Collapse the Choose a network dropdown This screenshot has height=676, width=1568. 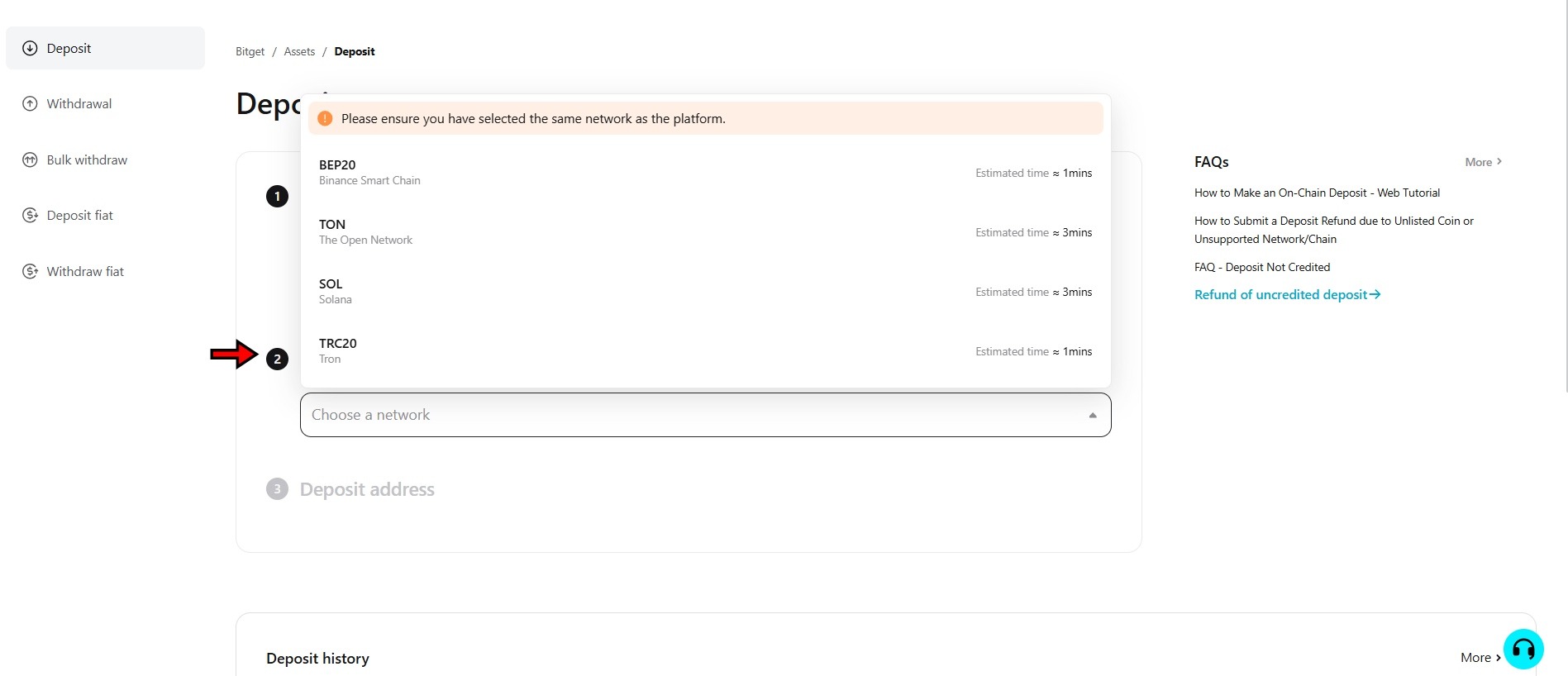click(x=705, y=415)
